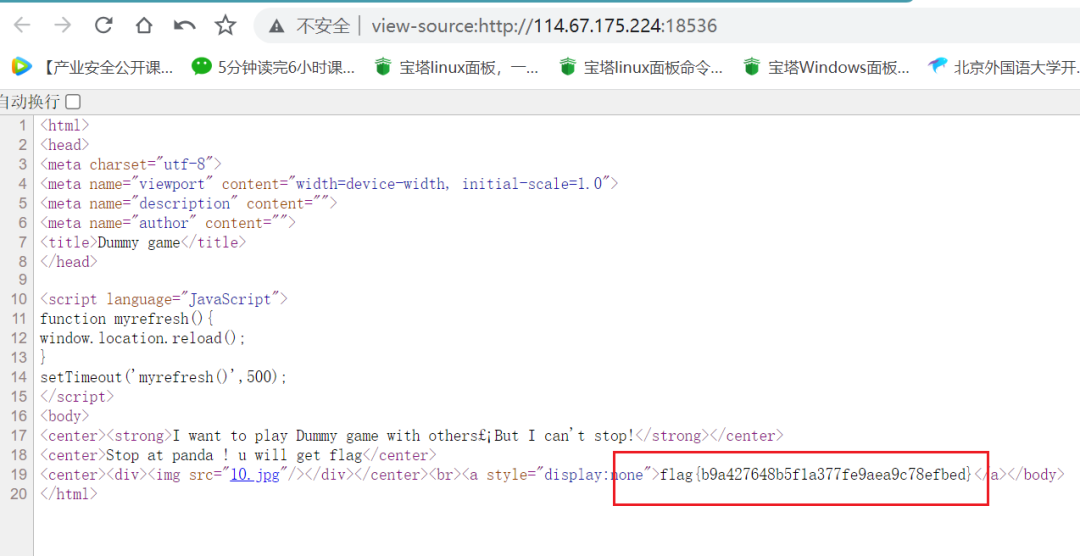The image size is (1080, 556).
Task: Open the 北京外国语大学 bookmark
Action: click(1004, 67)
